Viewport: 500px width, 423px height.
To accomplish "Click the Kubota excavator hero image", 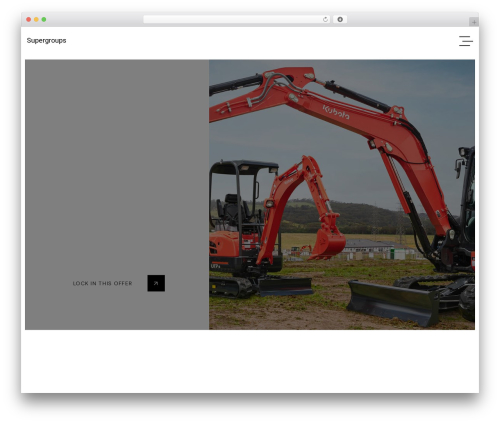I will 342,195.
